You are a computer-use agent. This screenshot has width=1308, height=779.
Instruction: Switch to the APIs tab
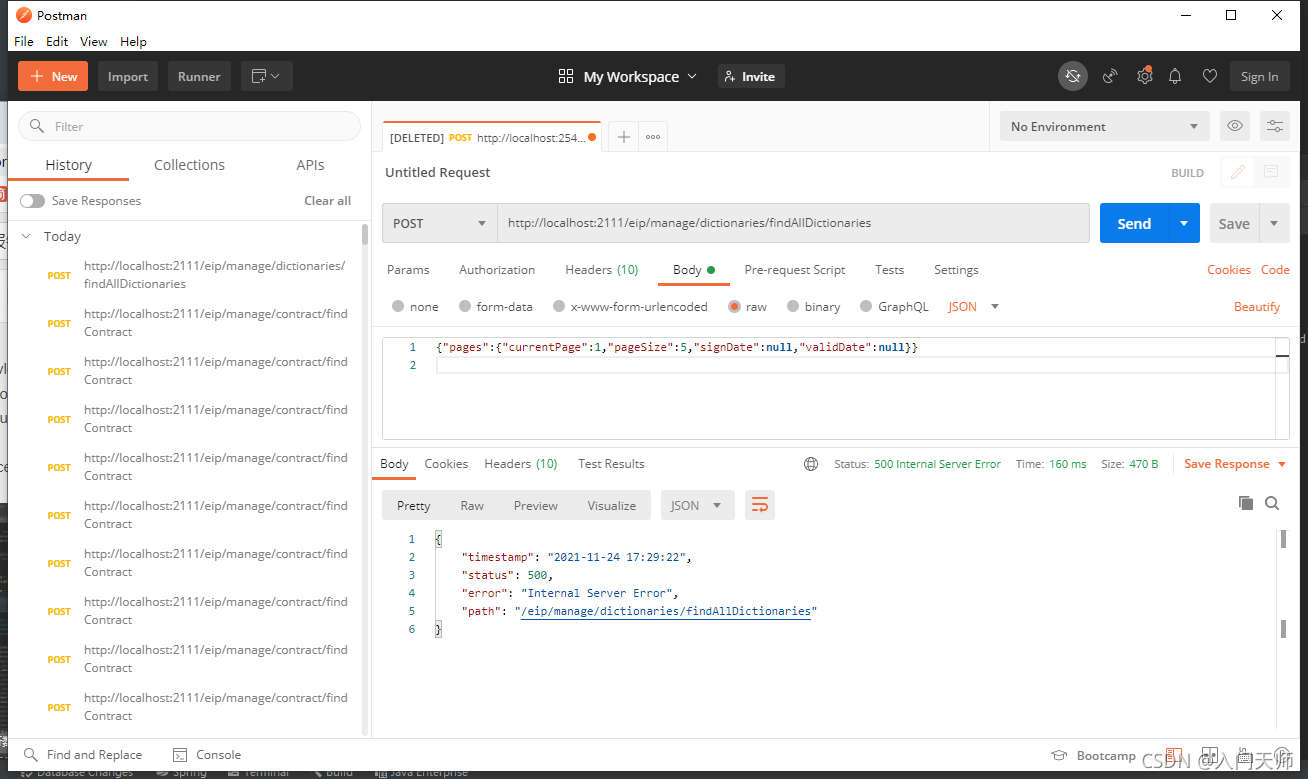[x=310, y=165]
